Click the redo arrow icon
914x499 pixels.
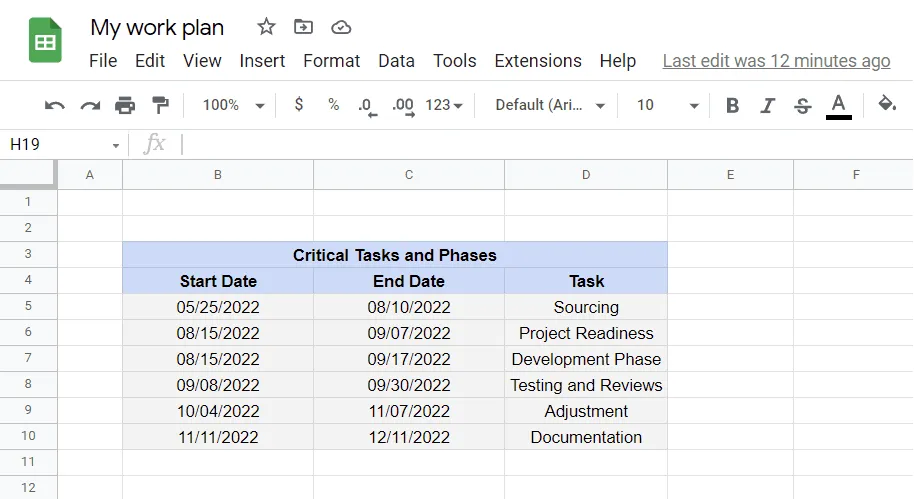[90, 105]
